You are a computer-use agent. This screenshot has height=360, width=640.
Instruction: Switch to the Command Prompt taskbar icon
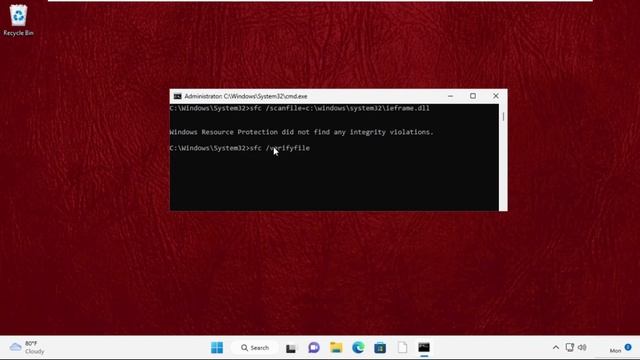[x=424, y=348]
